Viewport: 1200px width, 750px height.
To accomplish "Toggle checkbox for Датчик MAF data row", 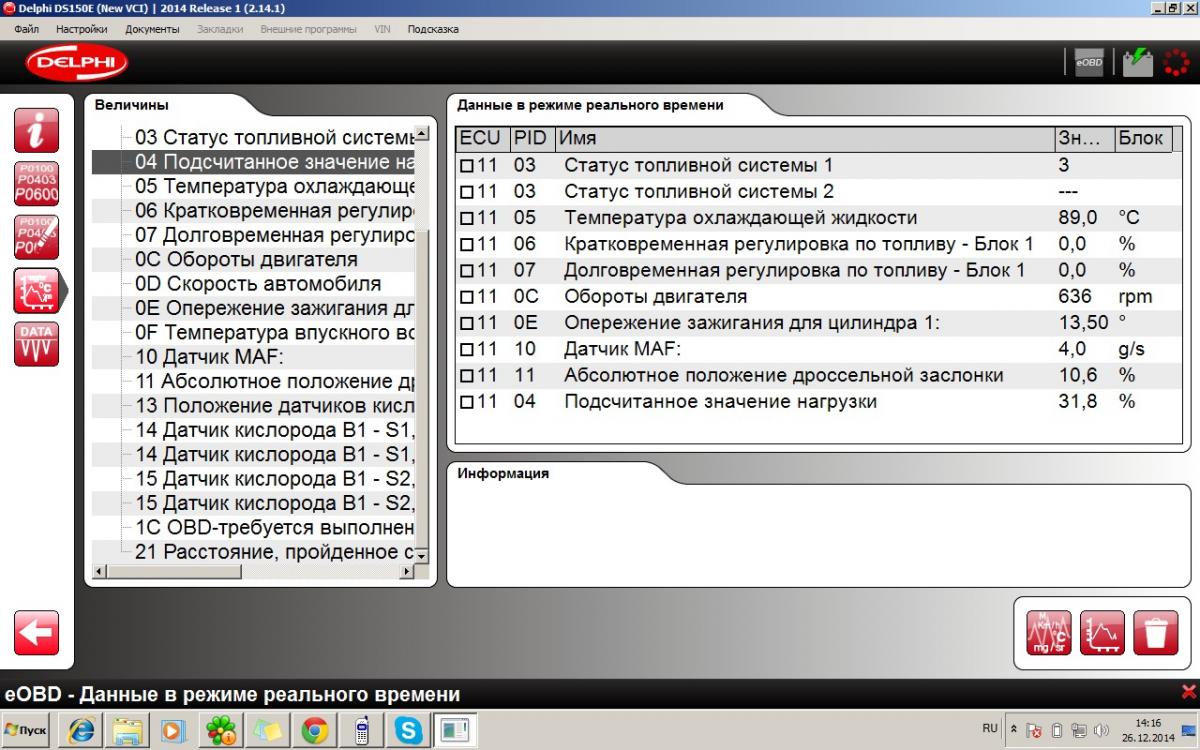I will tap(465, 350).
